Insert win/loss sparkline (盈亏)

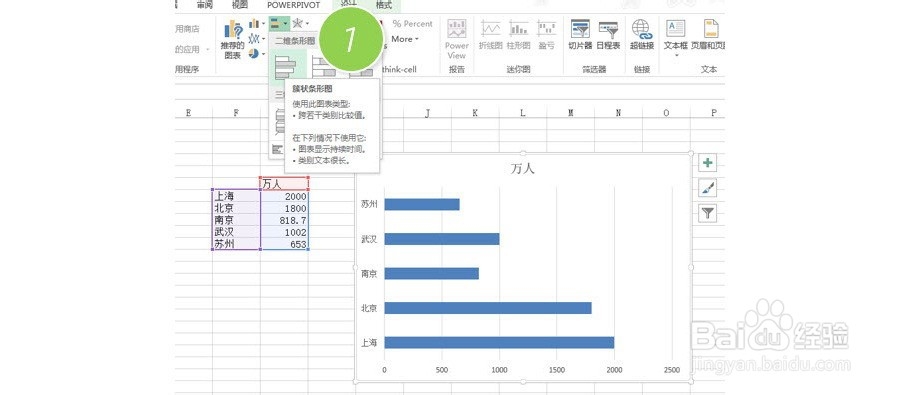click(546, 34)
